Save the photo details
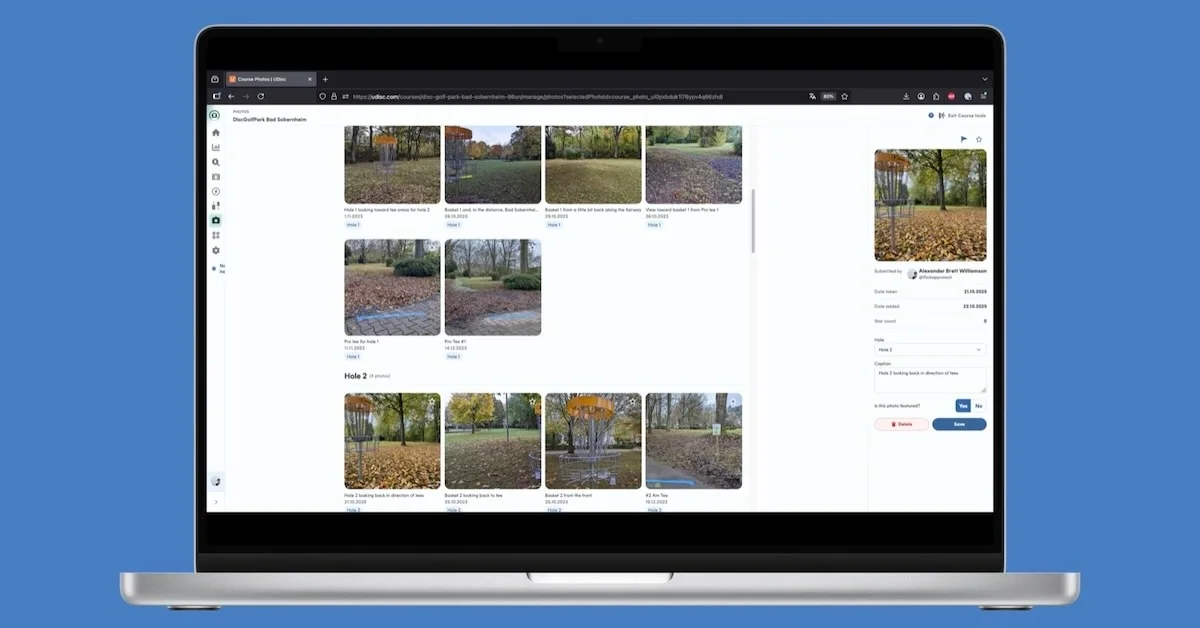Image resolution: width=1200 pixels, height=628 pixels. click(958, 424)
